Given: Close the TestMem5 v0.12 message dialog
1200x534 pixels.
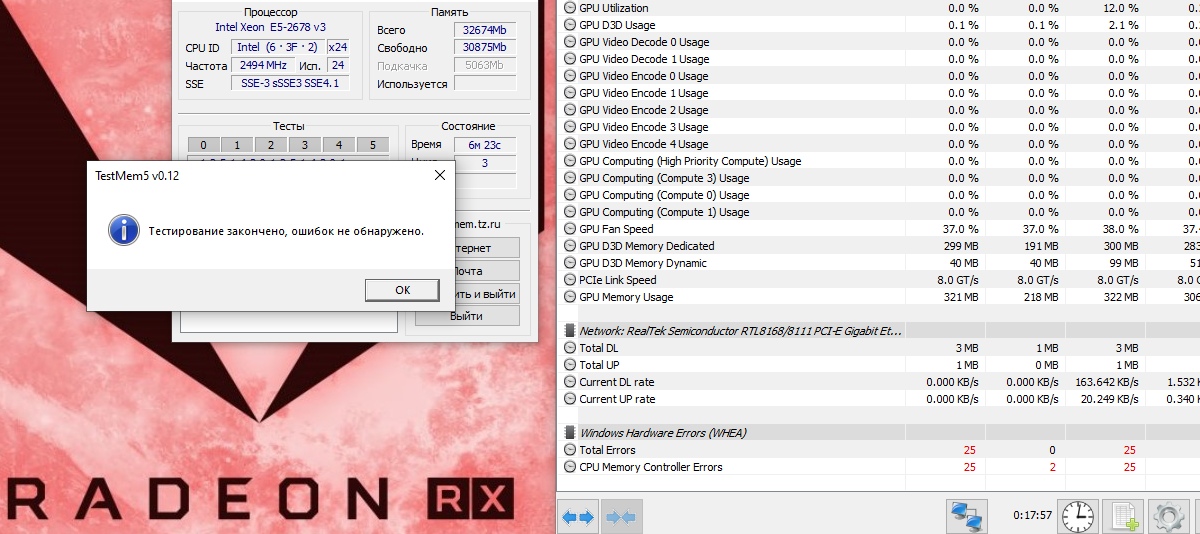Looking at the screenshot, I should click(x=439, y=175).
